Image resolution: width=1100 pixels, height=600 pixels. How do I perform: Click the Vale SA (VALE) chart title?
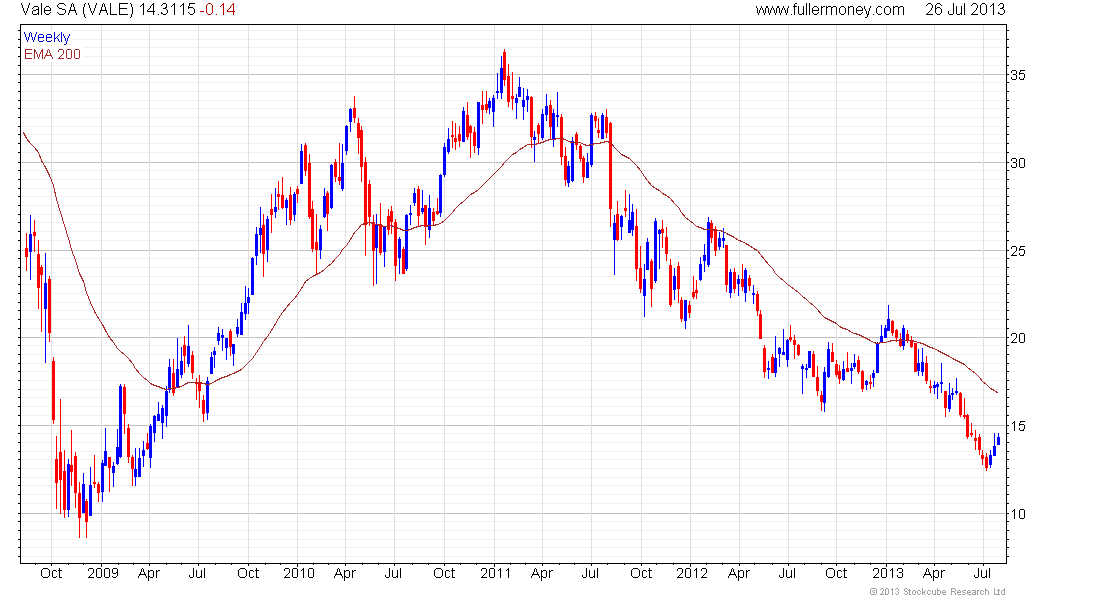[x=76, y=10]
